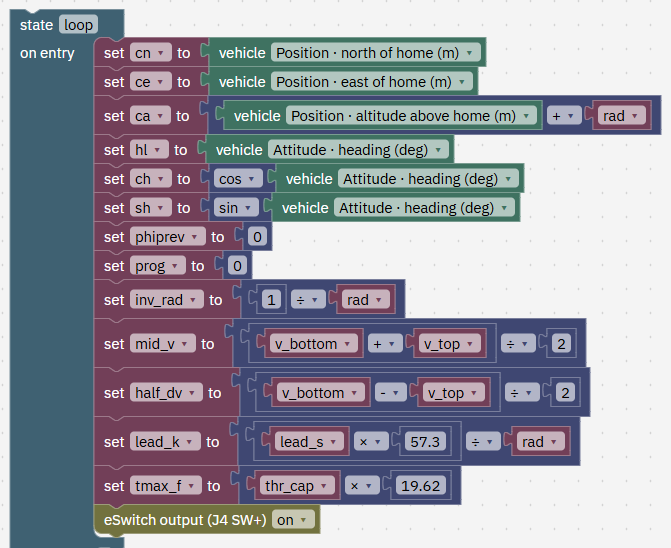
Task: Change the ÷ operator in lead_k row
Action: (483, 442)
